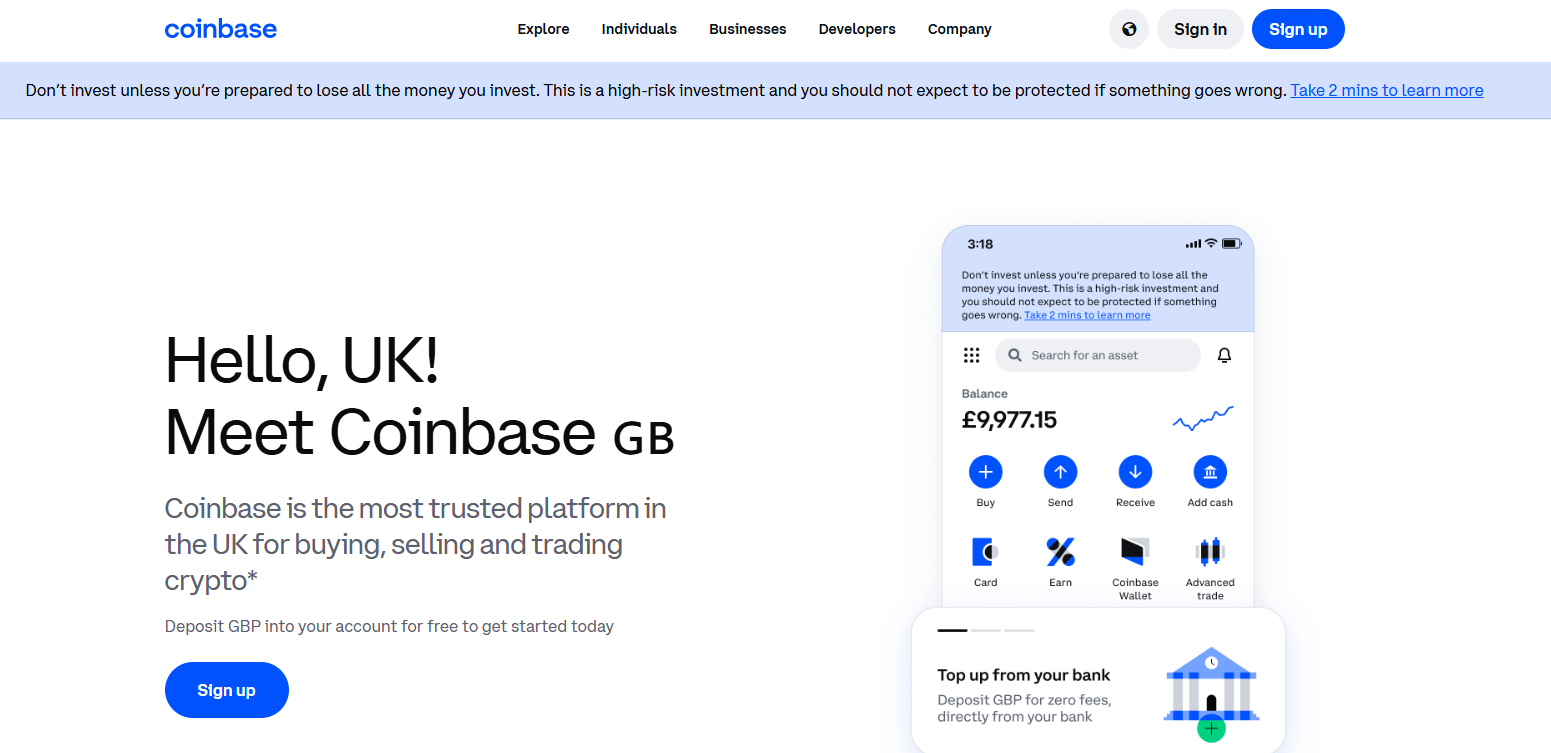The height and width of the screenshot is (753, 1551).
Task: Open the Individuals menu
Action: click(639, 29)
